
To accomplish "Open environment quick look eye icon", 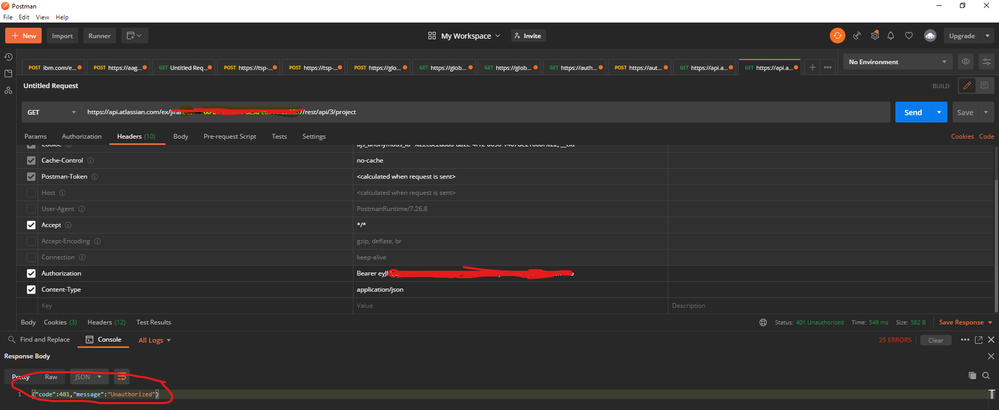I will click(966, 62).
